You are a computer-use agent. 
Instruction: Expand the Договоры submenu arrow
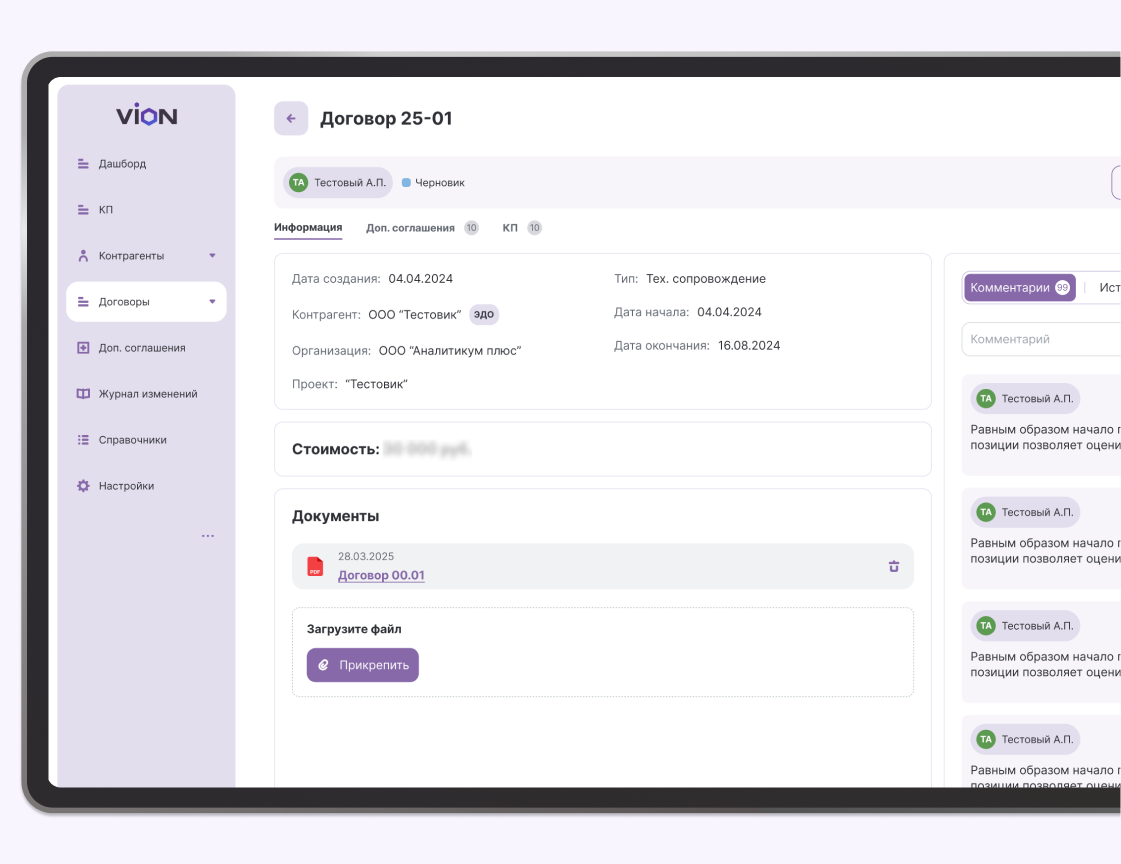pyautogui.click(x=212, y=302)
